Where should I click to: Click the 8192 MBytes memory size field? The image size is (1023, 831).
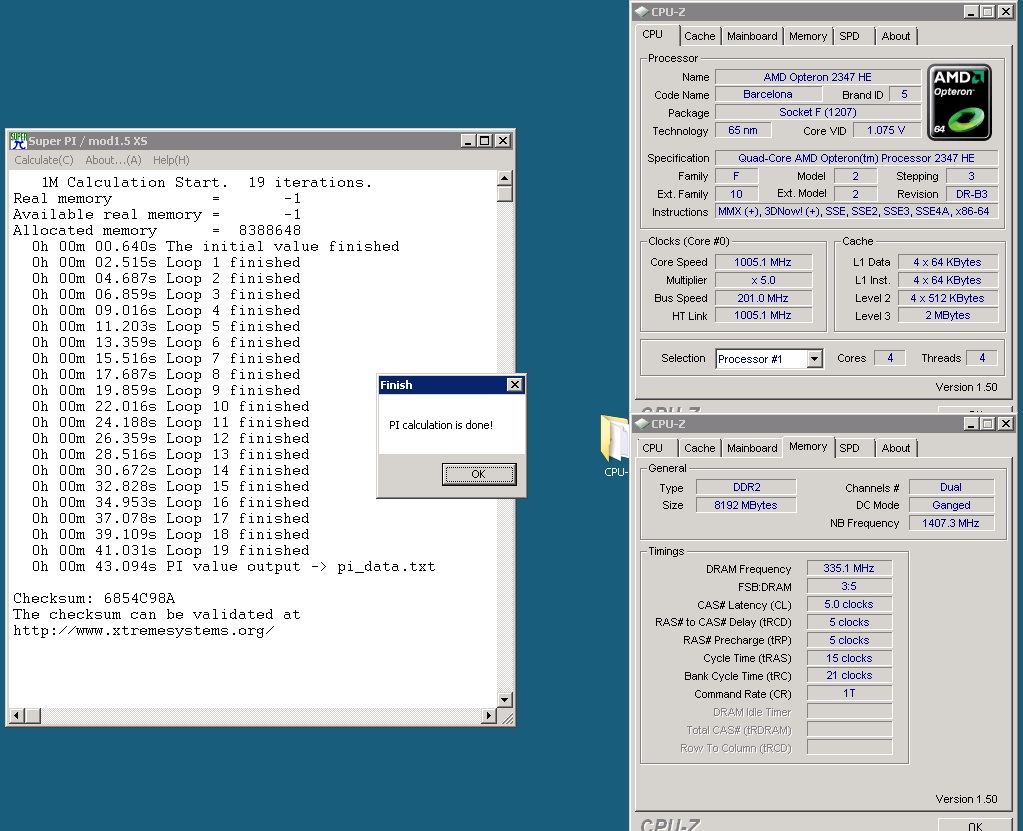tap(746, 506)
